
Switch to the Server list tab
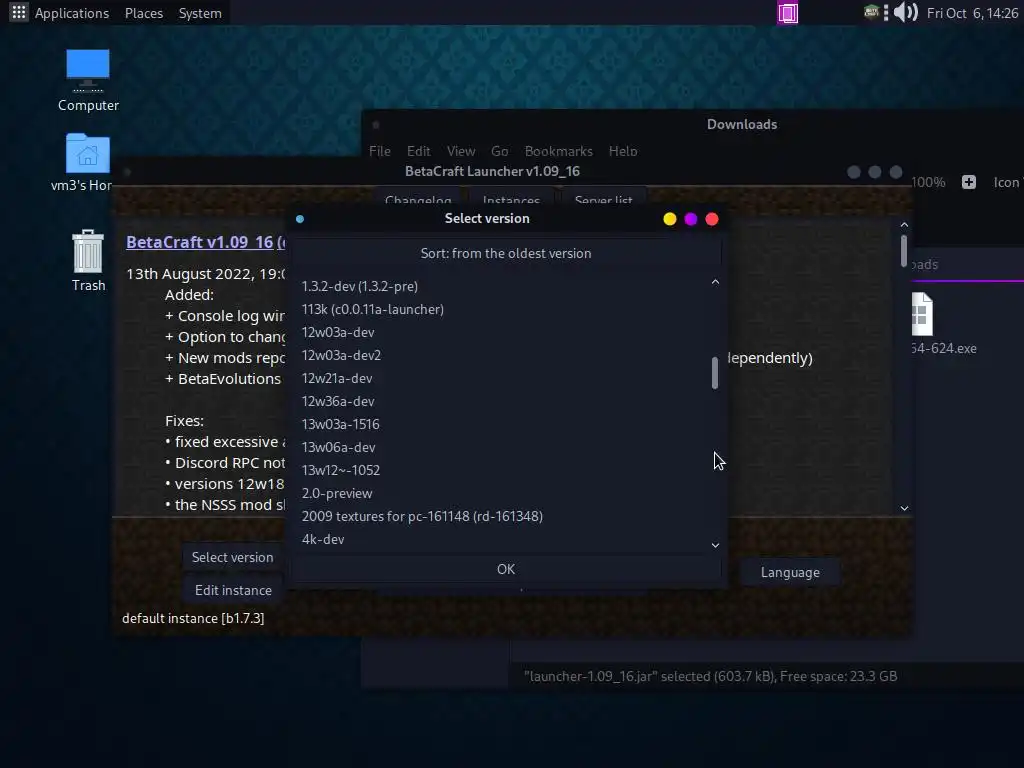tap(603, 199)
